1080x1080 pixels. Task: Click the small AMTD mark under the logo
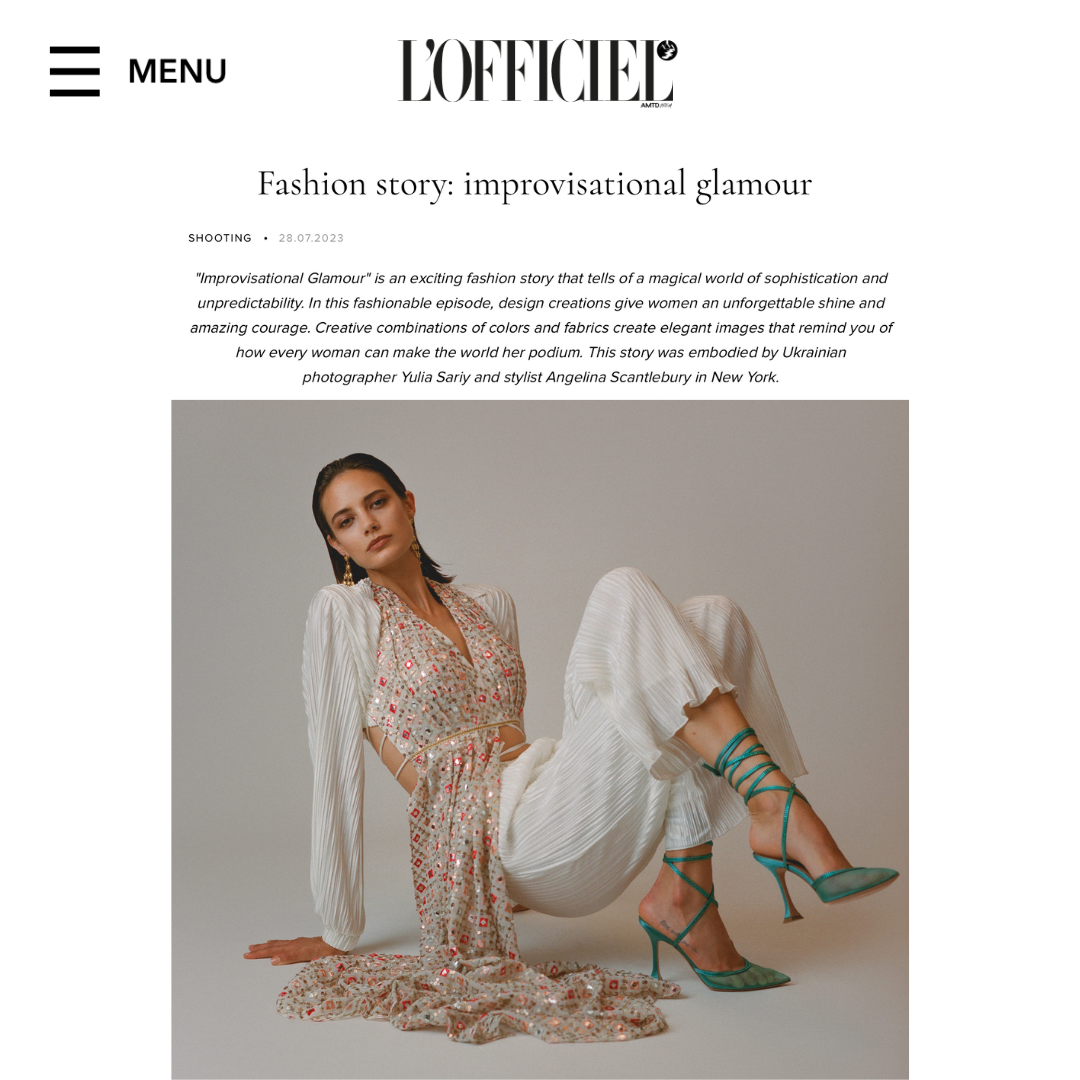(x=656, y=105)
